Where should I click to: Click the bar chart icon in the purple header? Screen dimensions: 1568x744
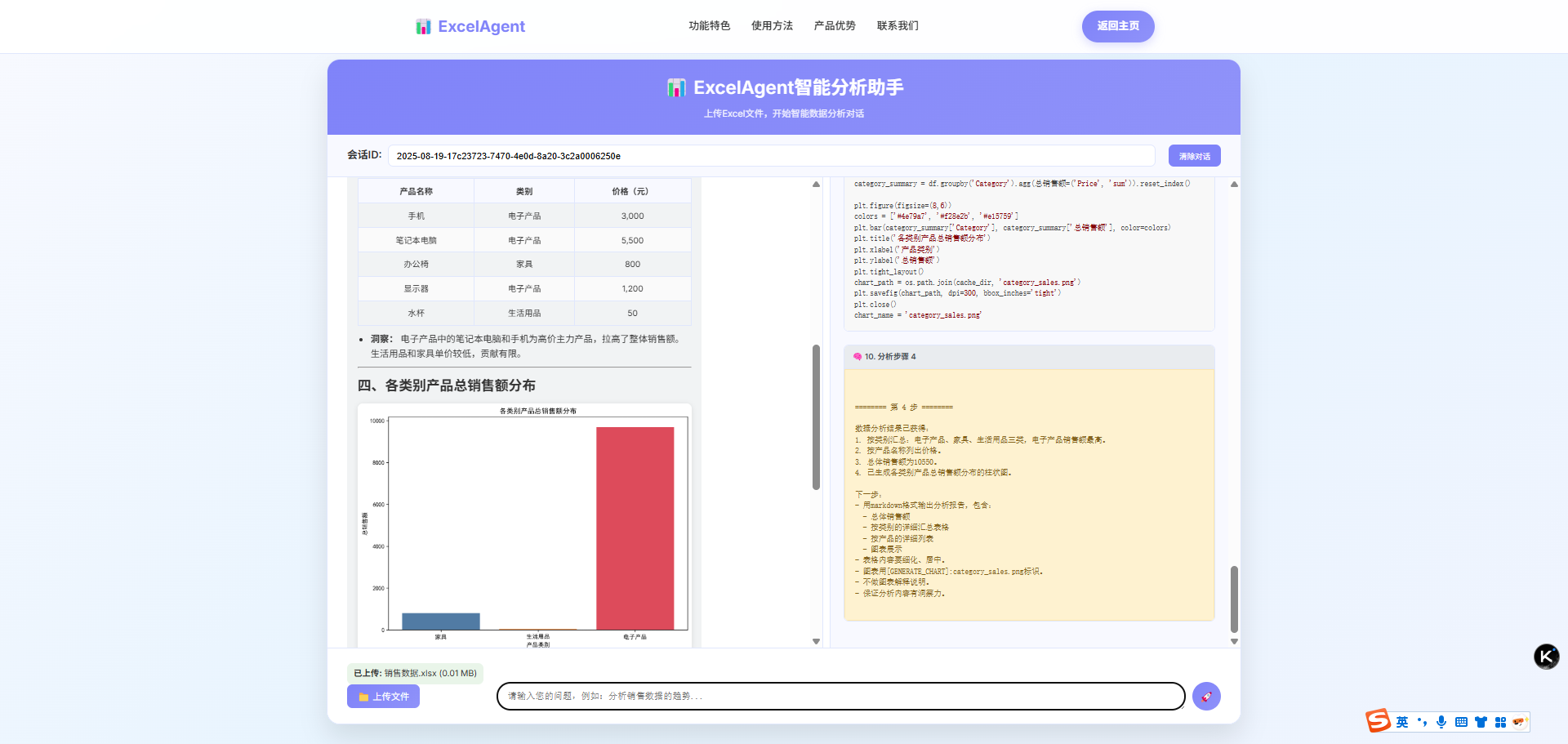tap(676, 88)
